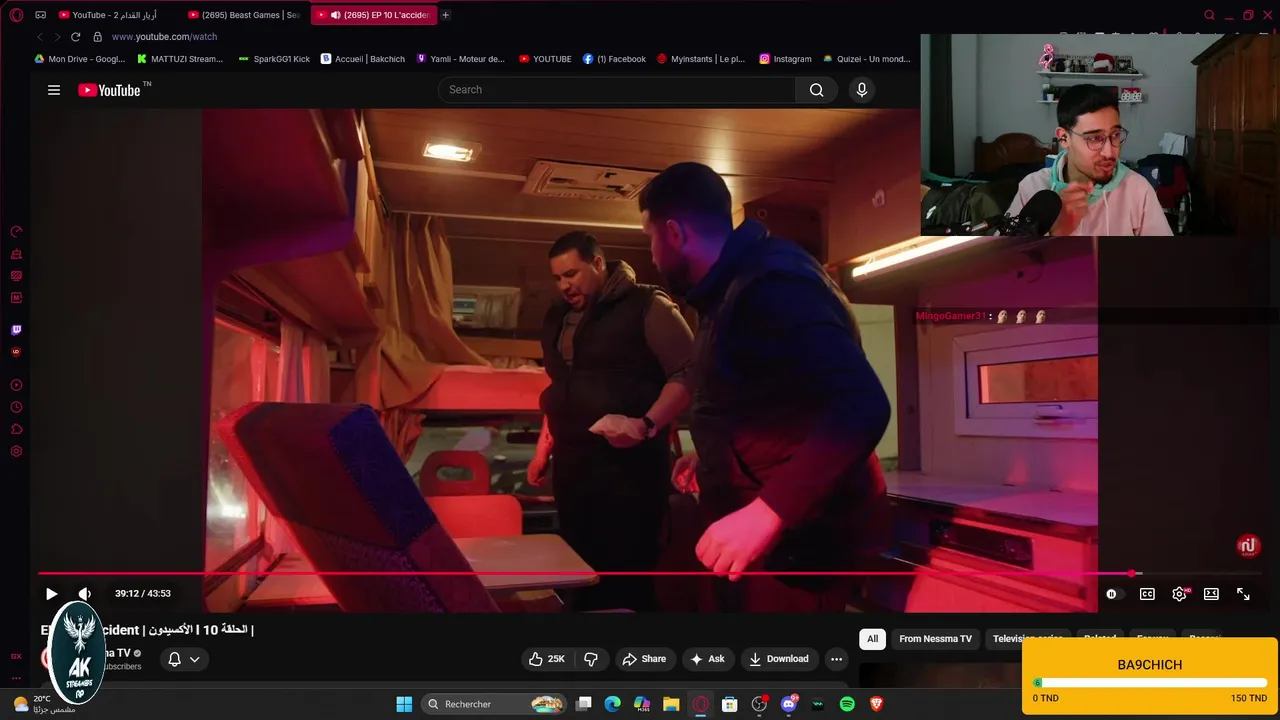The width and height of the screenshot is (1280, 720).
Task: Open the video settings gear
Action: click(1180, 594)
